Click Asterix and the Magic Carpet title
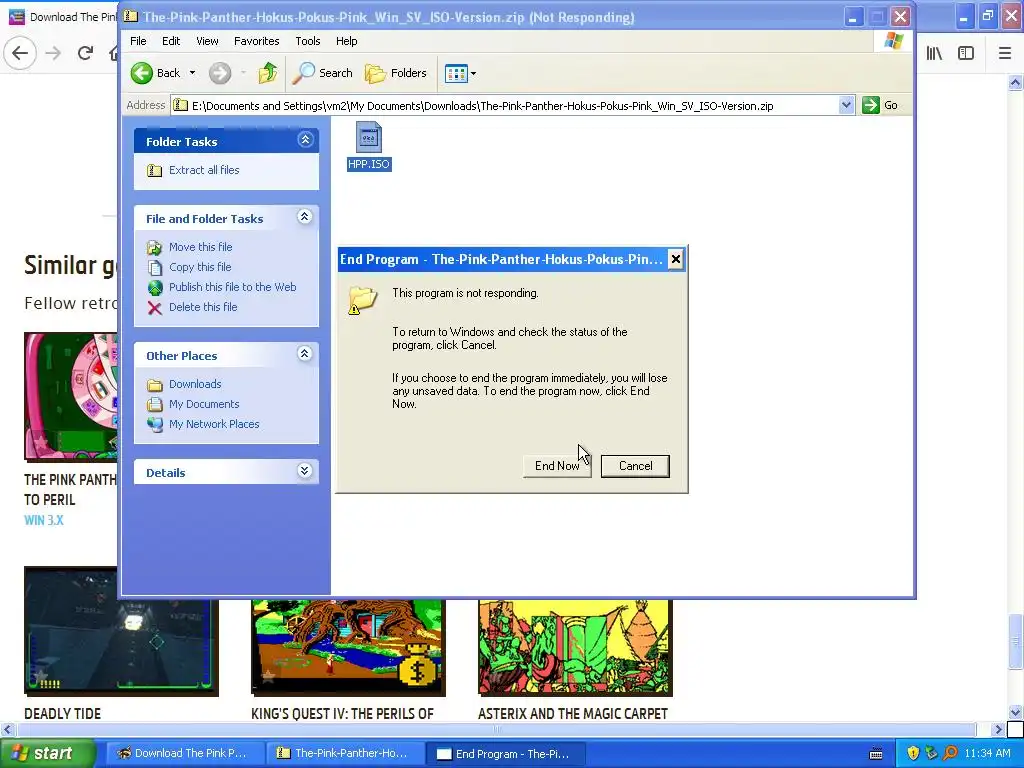 pos(573,714)
